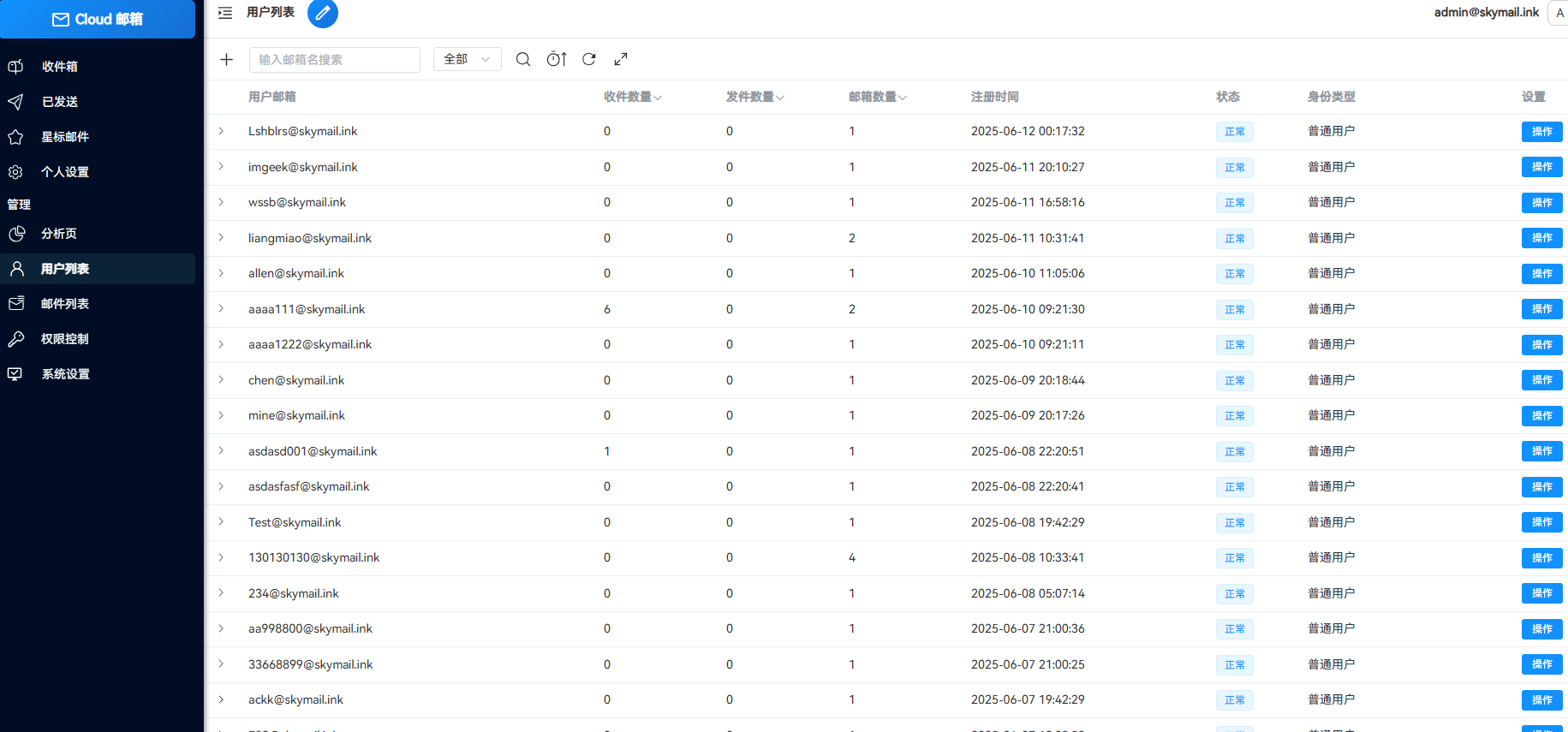Click the avatar A at top right
This screenshot has height=732, width=1568.
1559,13
